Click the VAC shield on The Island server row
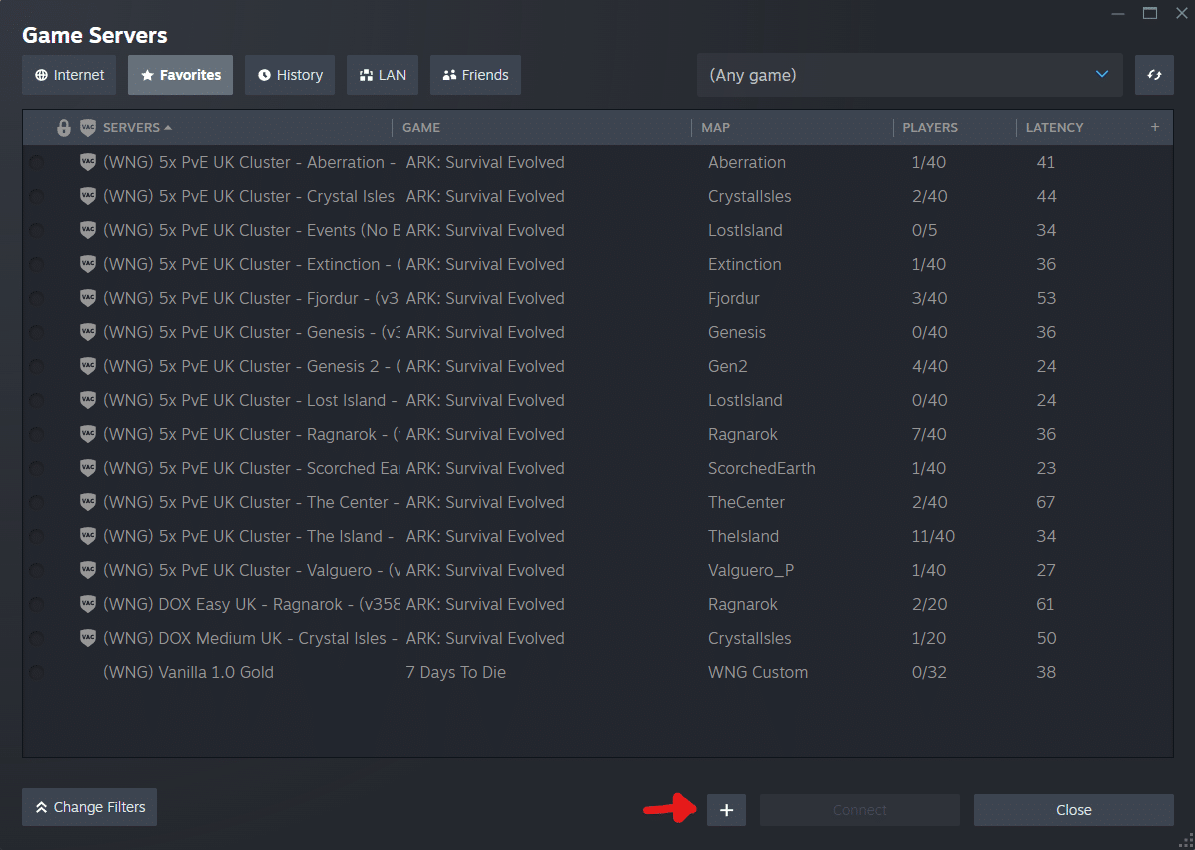 click(x=88, y=536)
